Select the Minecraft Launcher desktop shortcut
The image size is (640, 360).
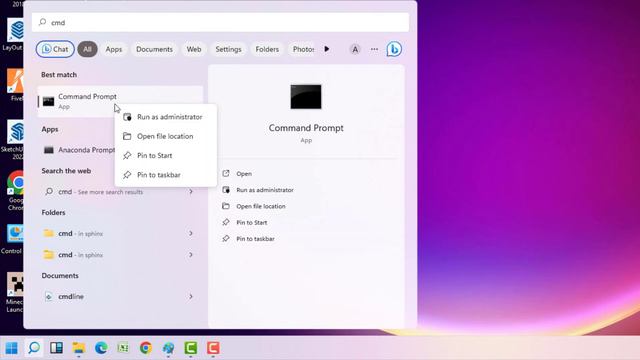14,293
